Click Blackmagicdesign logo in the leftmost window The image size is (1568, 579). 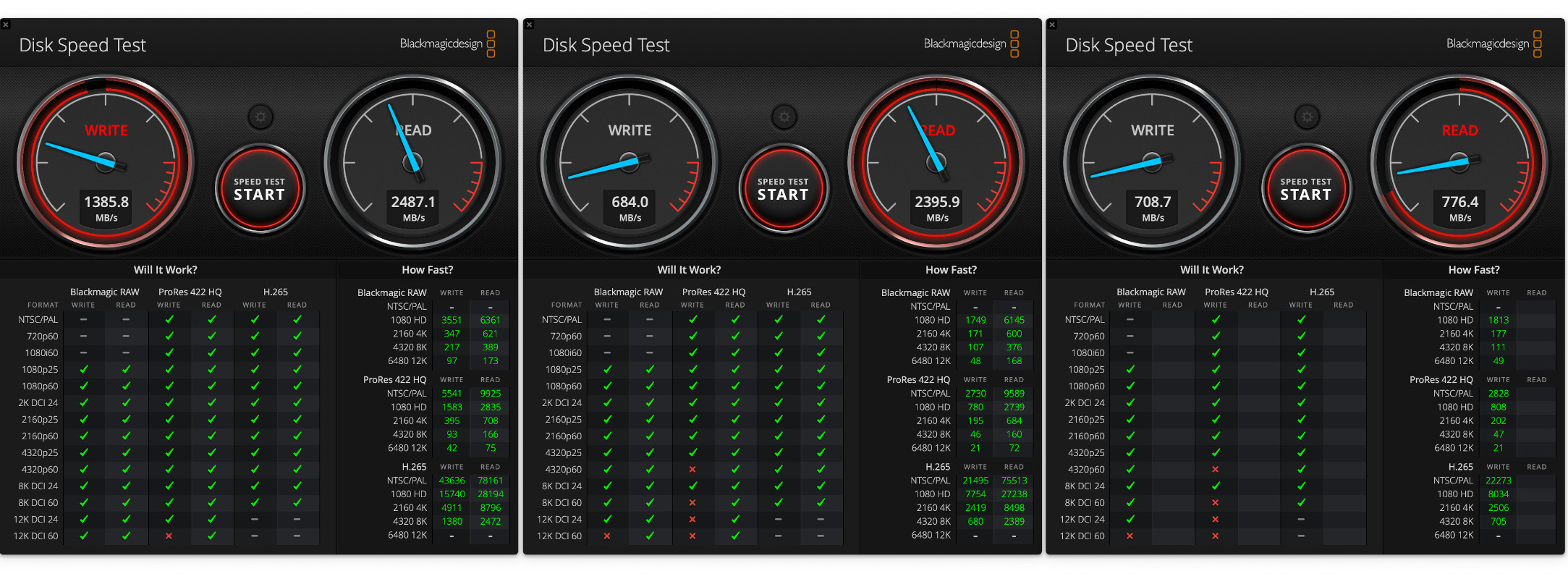[x=447, y=44]
